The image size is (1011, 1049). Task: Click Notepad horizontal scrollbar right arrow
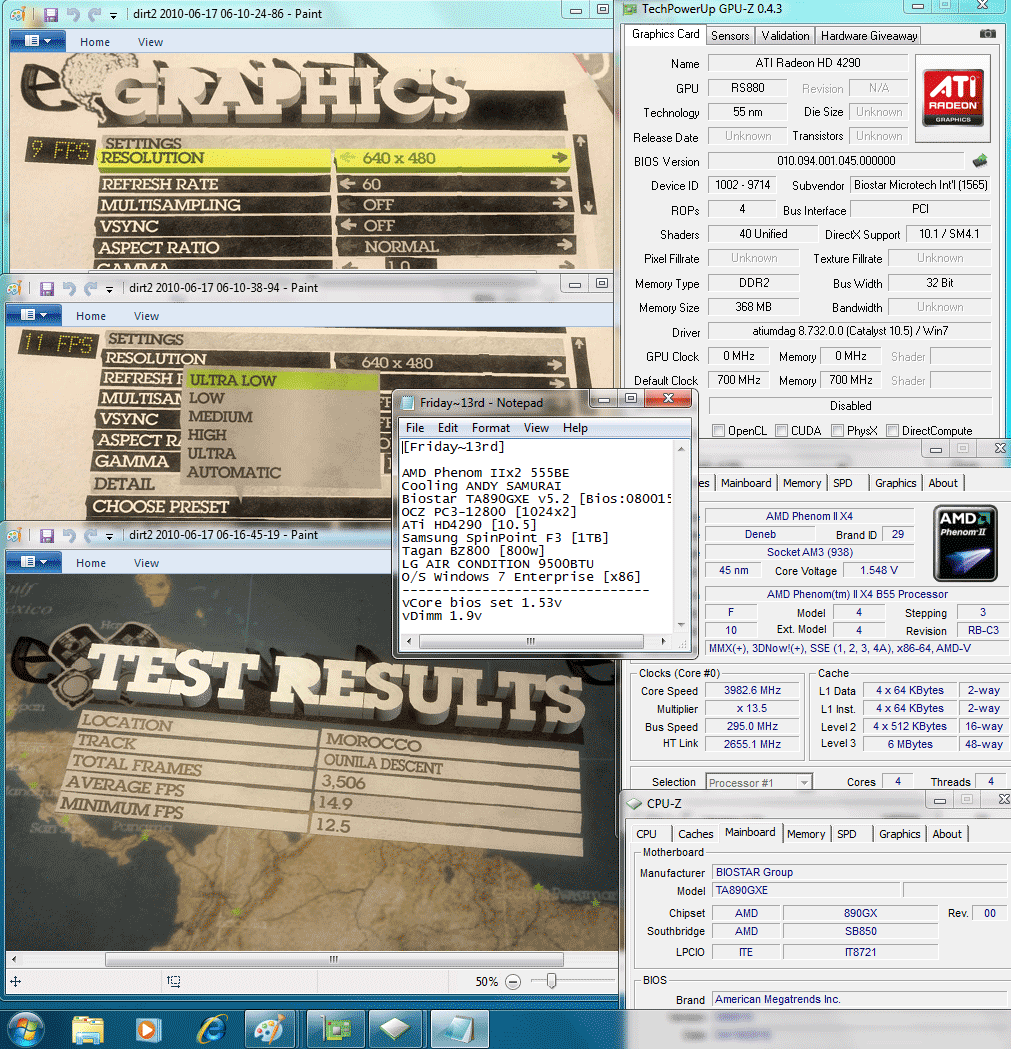[x=663, y=641]
